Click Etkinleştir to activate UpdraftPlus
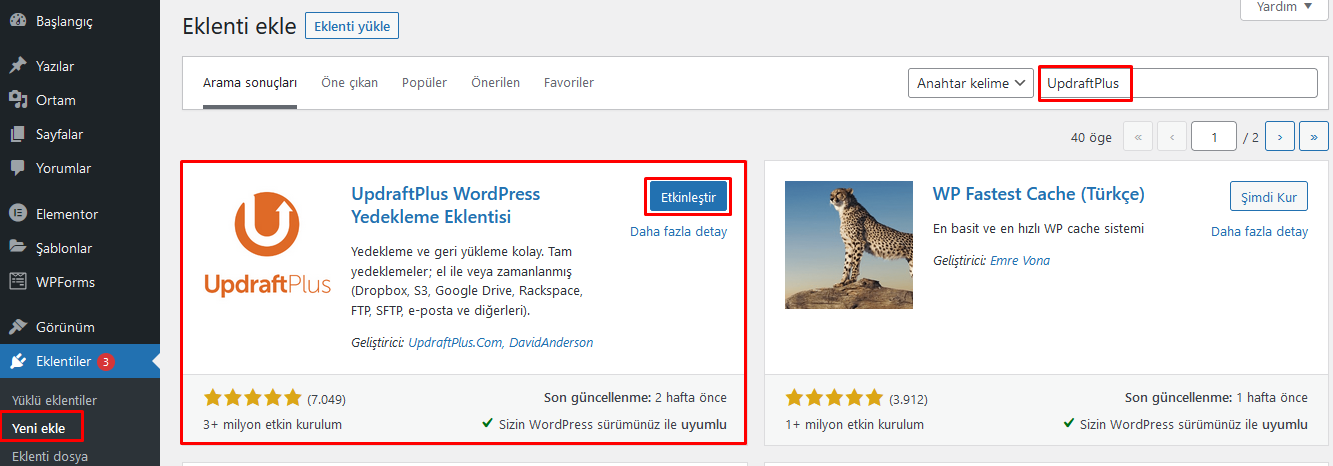Viewport: 1333px width, 466px height. [x=688, y=197]
